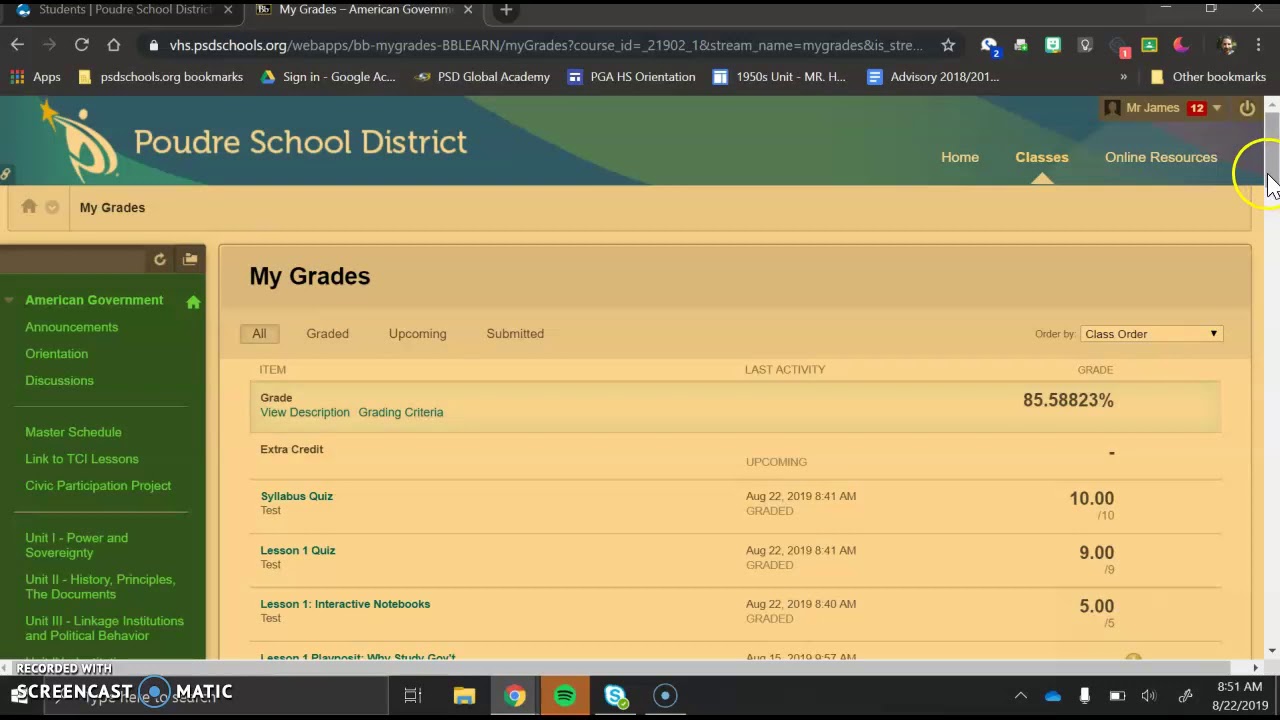Open Chrome from the taskbar
1280x720 pixels.
(x=514, y=696)
